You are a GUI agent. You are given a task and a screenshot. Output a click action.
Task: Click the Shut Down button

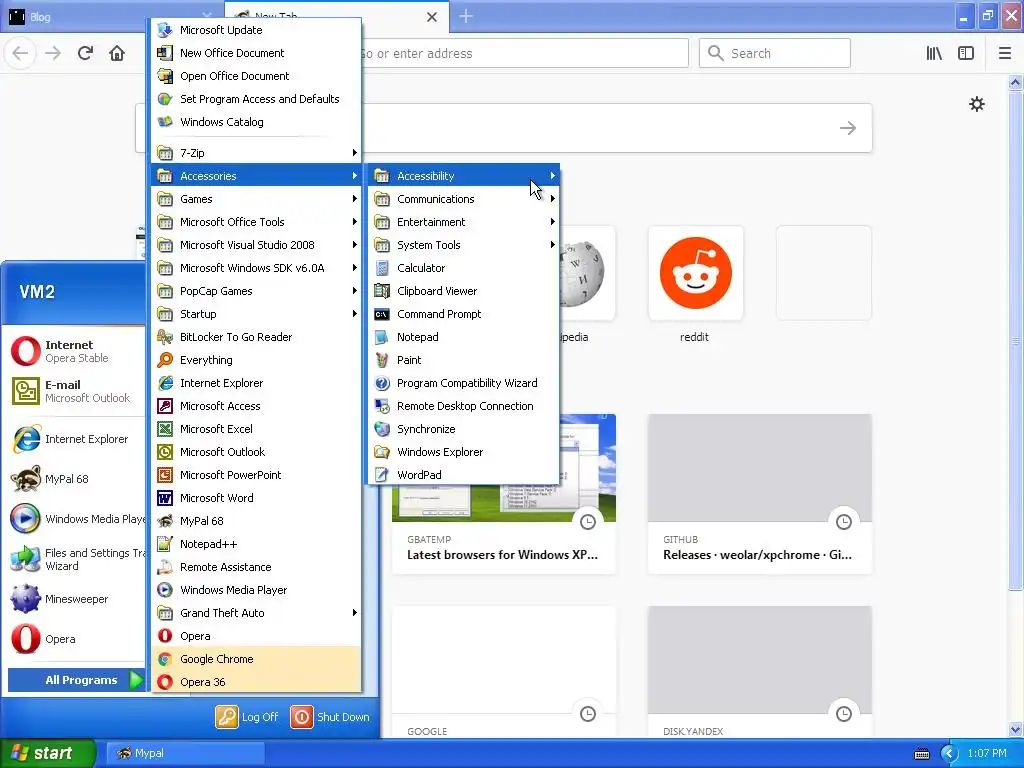[x=330, y=716]
